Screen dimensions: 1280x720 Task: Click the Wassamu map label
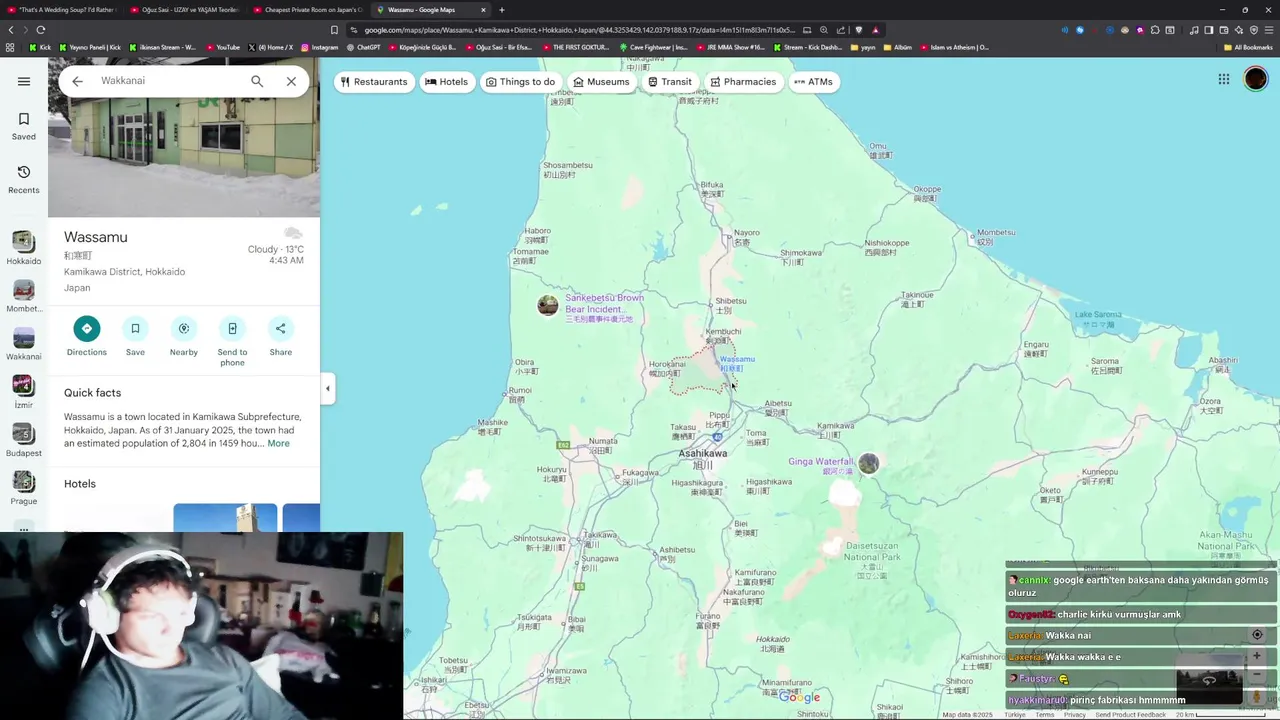[737, 363]
